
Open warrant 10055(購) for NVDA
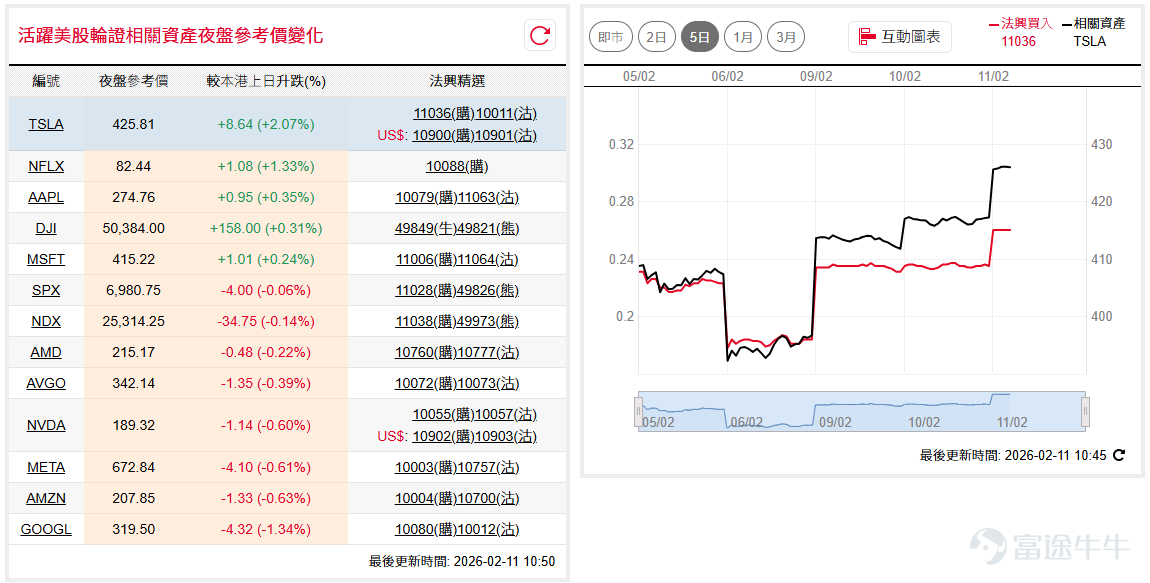point(444,414)
